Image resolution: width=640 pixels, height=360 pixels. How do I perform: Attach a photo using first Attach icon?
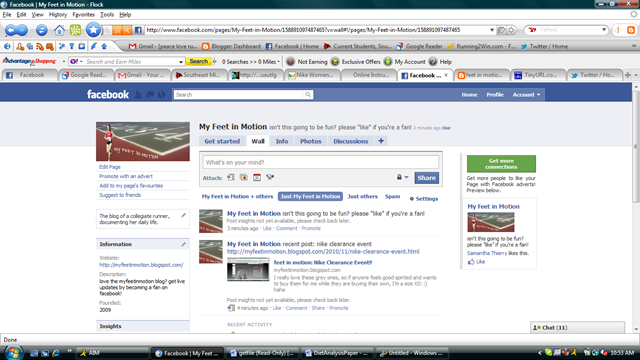(x=231, y=178)
